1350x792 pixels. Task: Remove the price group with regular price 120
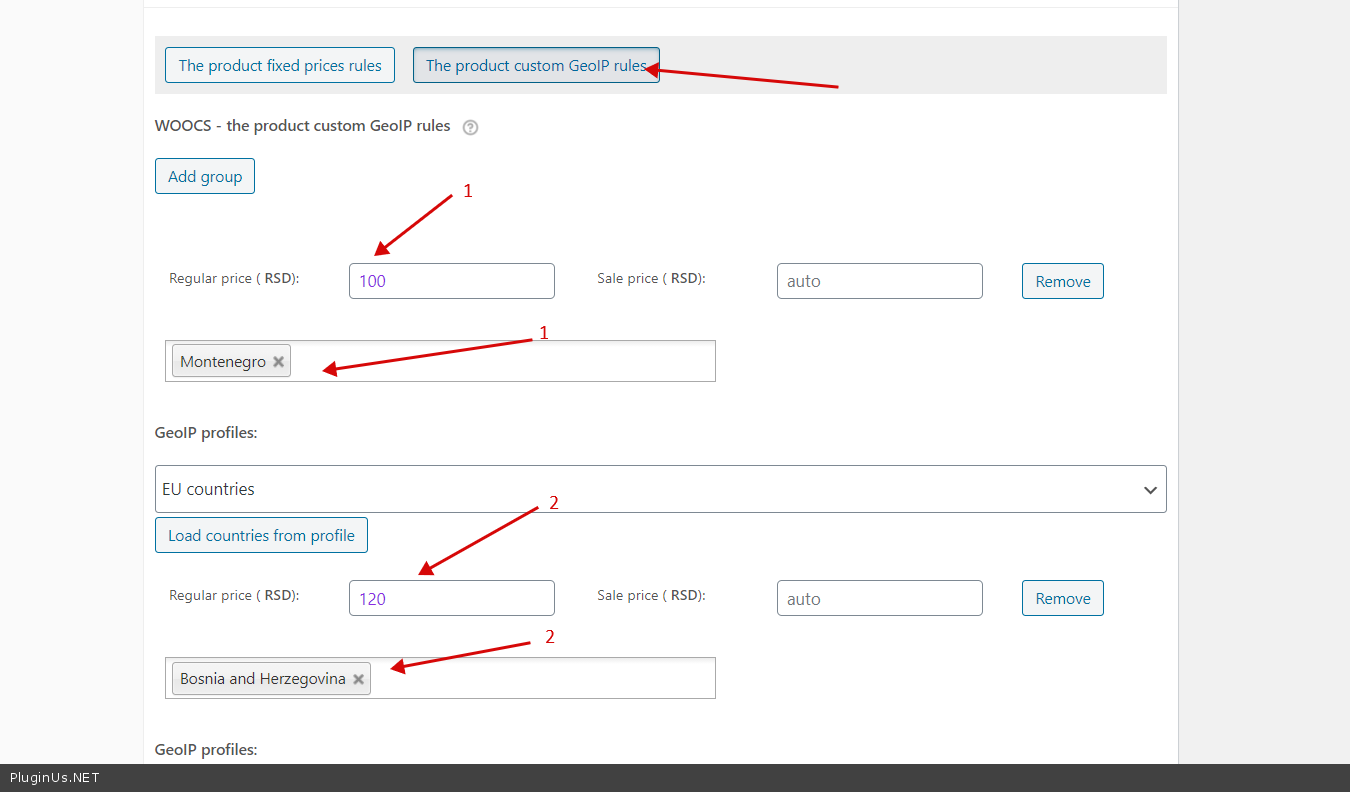click(x=1062, y=598)
